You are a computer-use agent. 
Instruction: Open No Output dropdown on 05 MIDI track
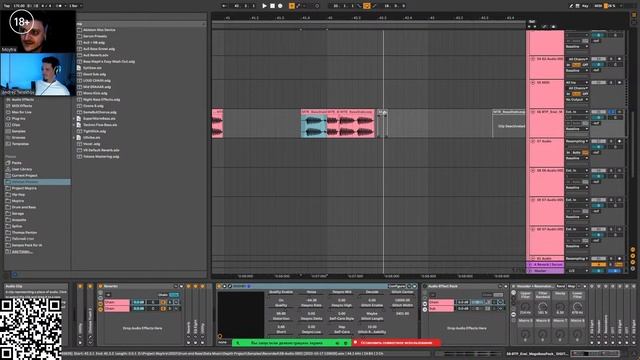(x=577, y=100)
